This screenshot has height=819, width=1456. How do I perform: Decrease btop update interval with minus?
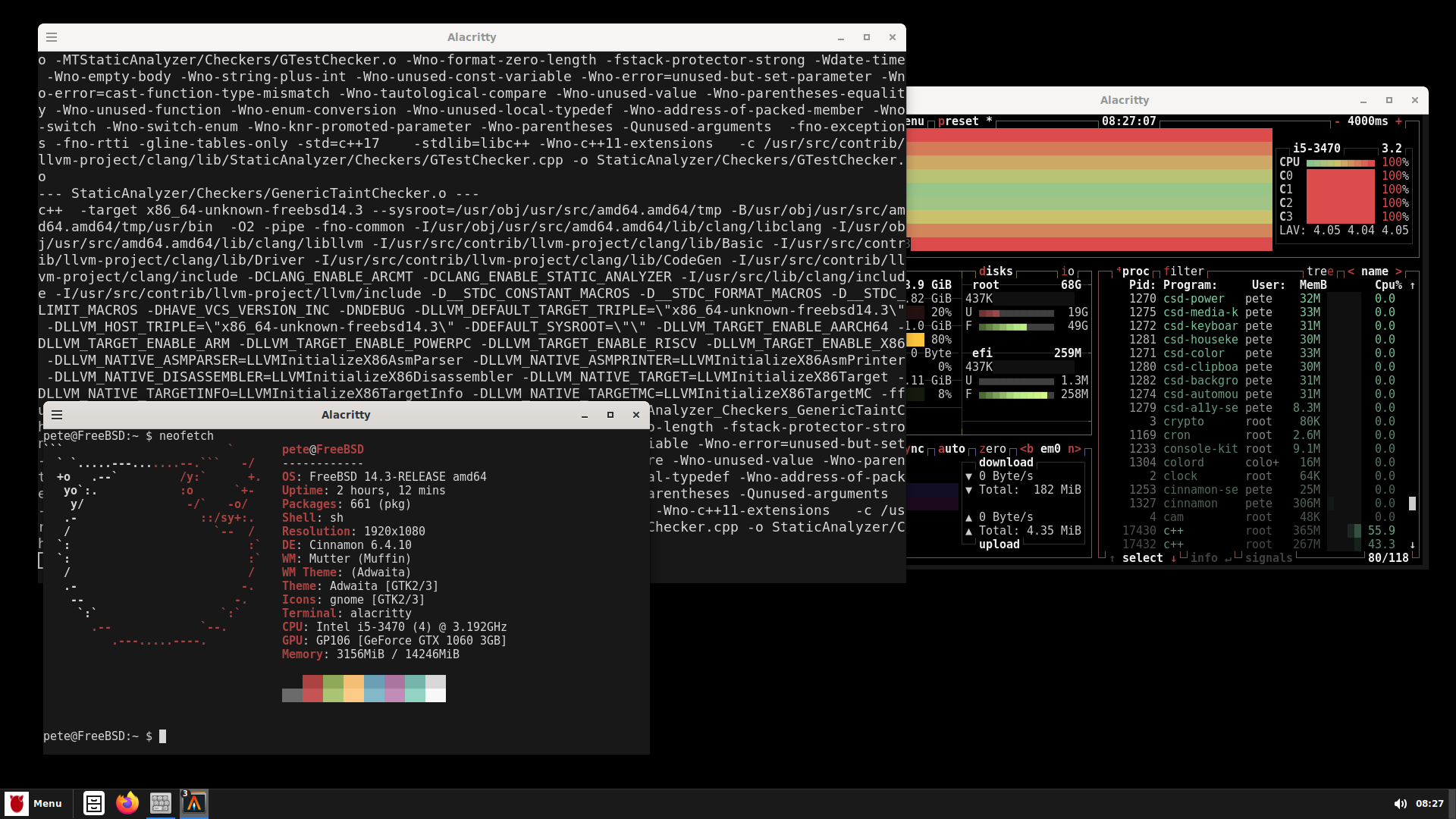click(x=1337, y=121)
